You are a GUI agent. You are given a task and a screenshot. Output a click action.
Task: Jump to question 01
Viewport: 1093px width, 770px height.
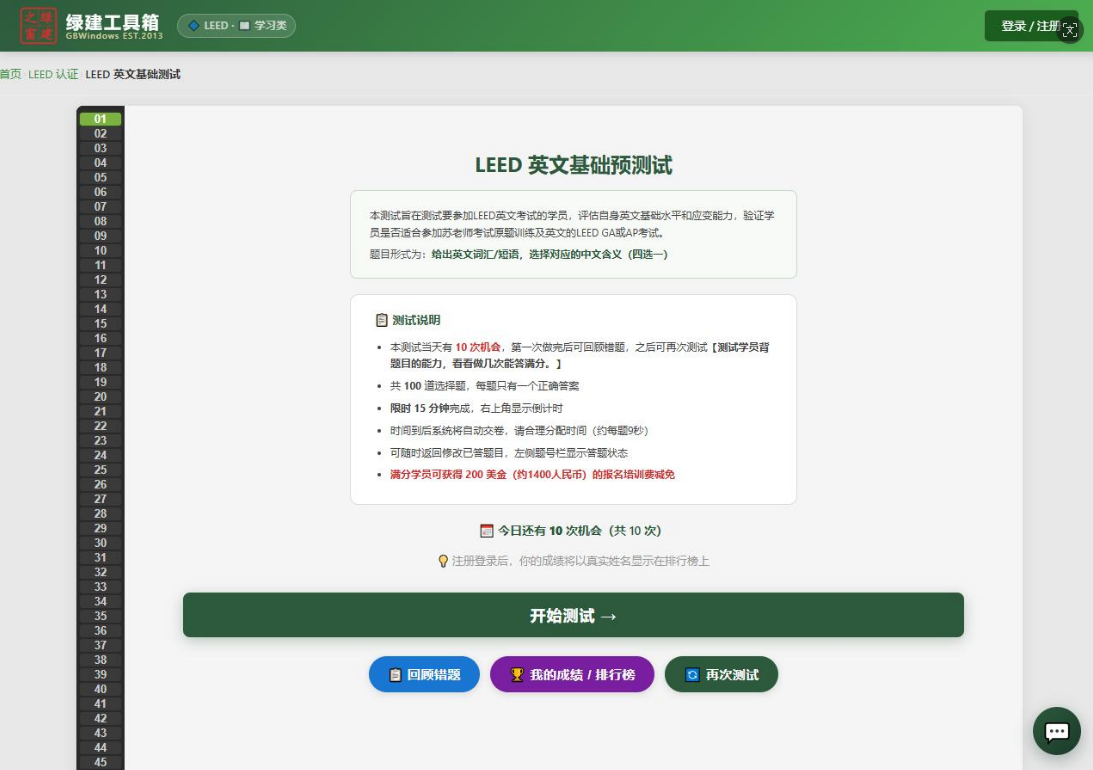(100, 119)
